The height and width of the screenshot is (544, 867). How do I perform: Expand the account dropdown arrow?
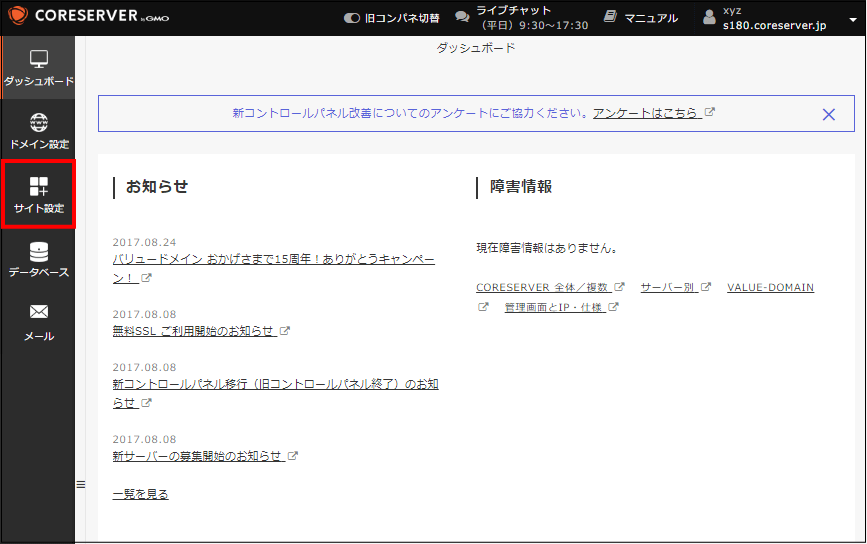[853, 19]
